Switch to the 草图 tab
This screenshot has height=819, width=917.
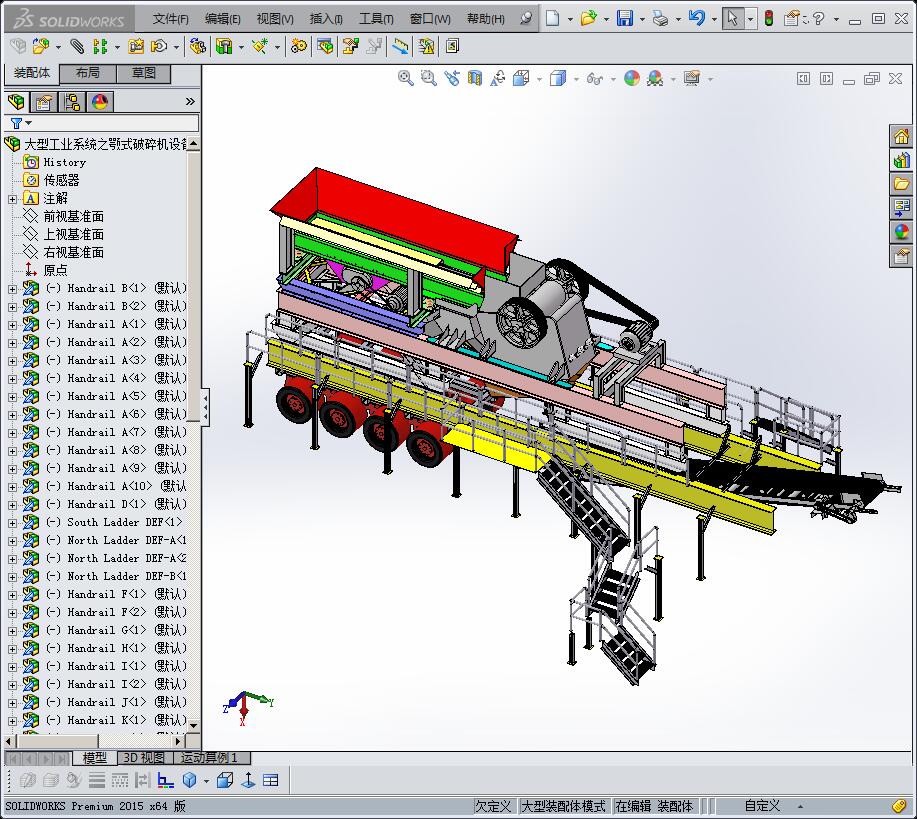click(x=143, y=73)
